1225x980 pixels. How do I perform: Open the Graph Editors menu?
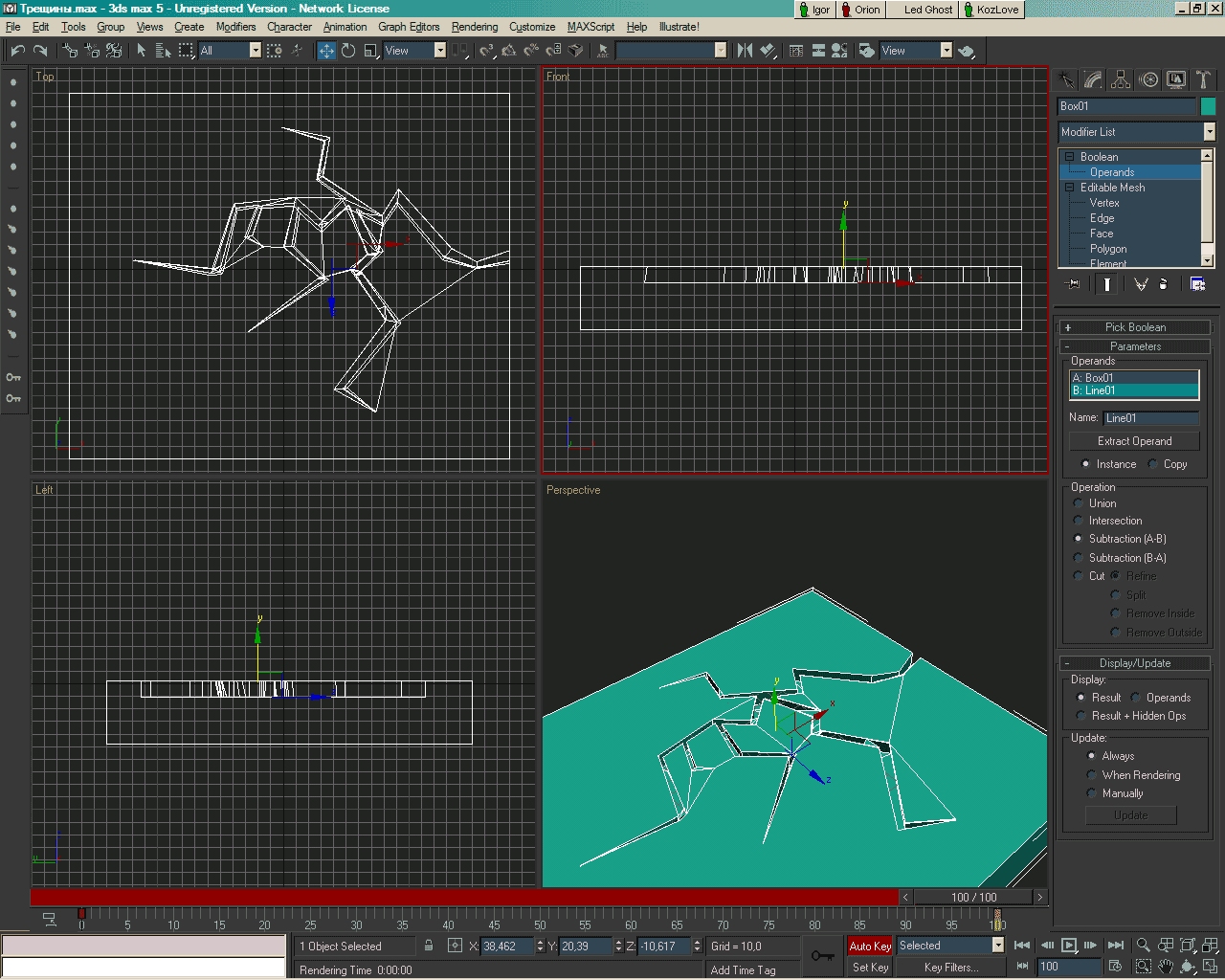409,27
